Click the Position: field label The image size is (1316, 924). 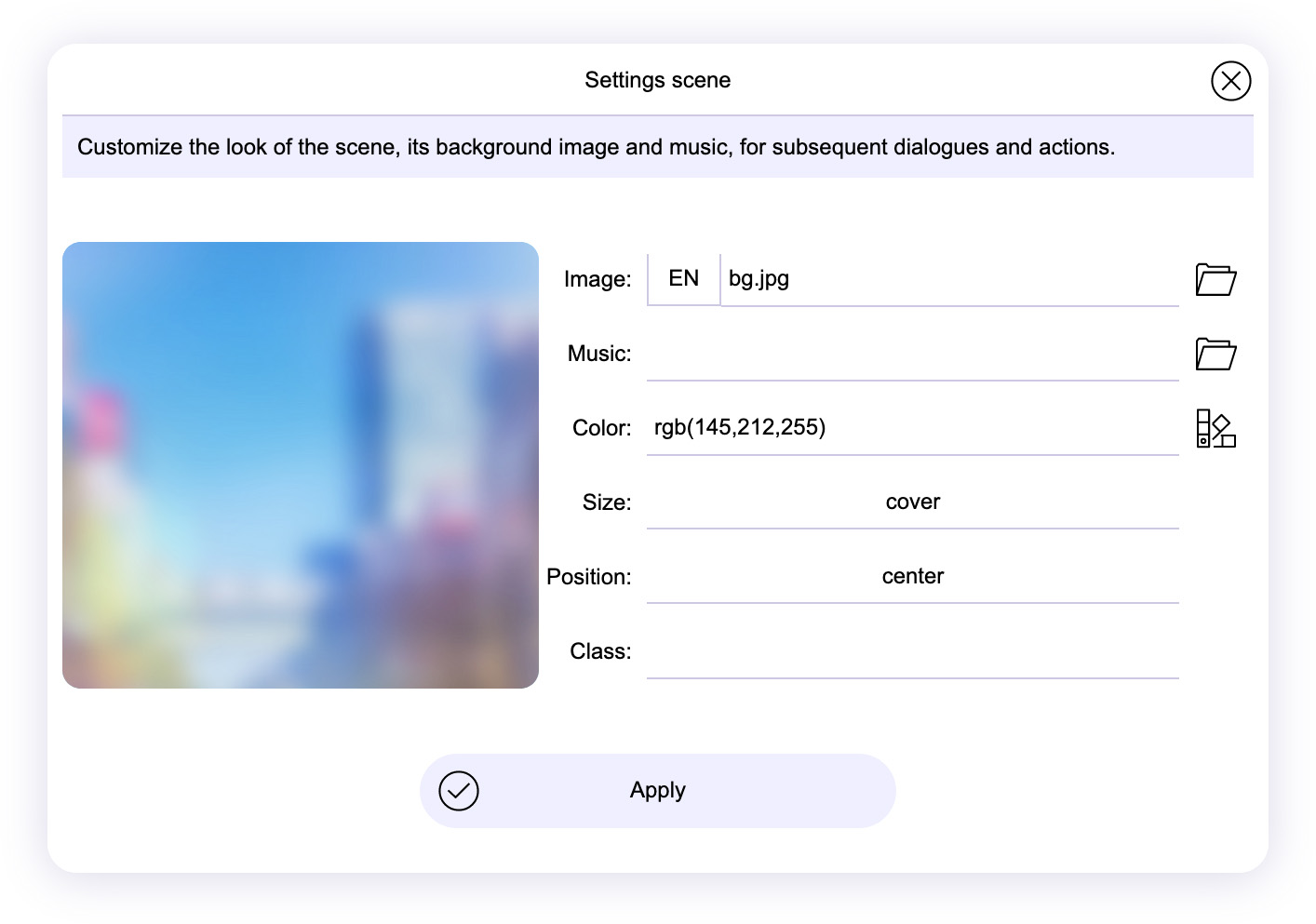coord(588,577)
